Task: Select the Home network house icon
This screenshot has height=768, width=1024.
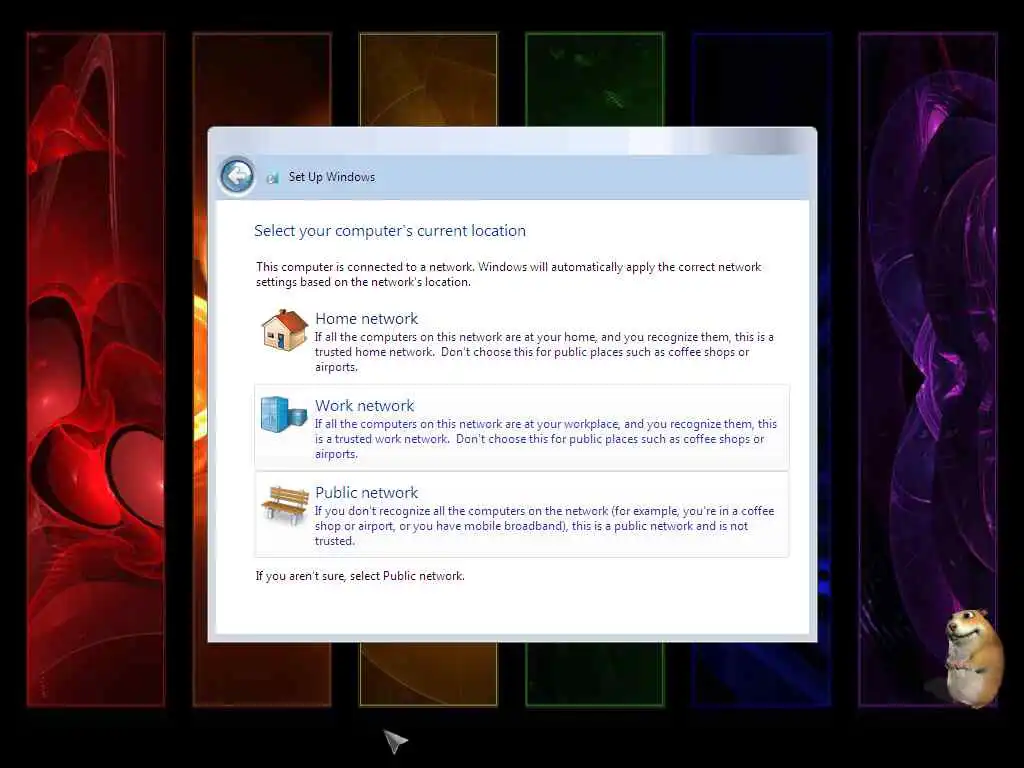Action: (285, 330)
